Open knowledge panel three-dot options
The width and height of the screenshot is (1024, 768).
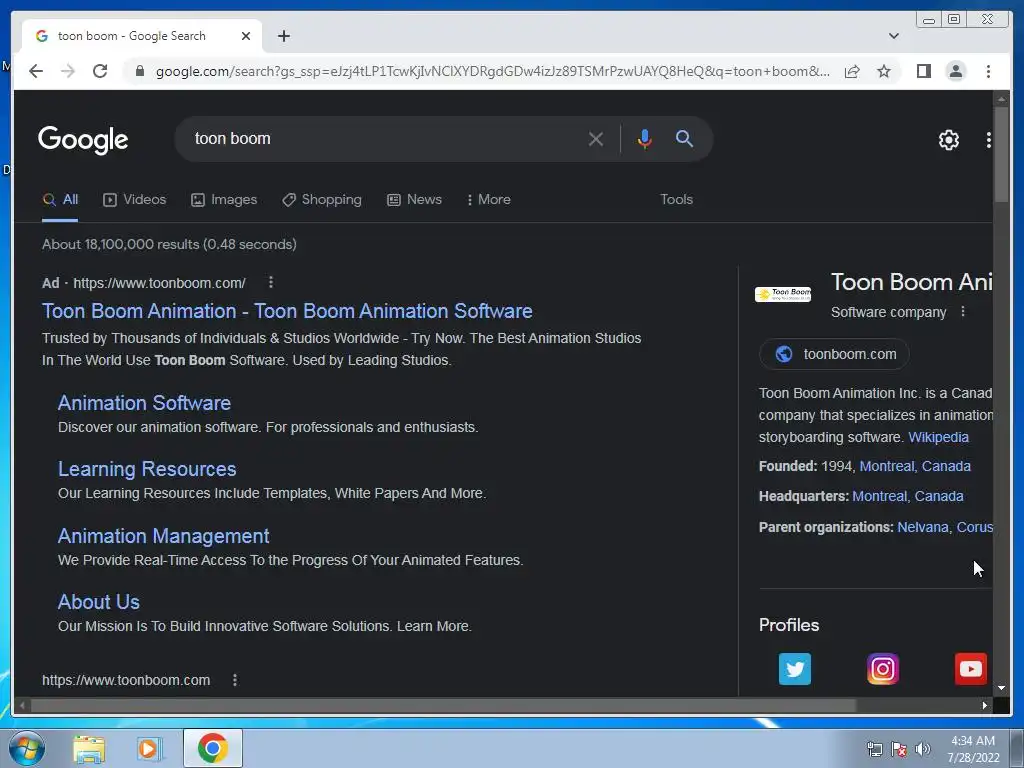(x=963, y=312)
